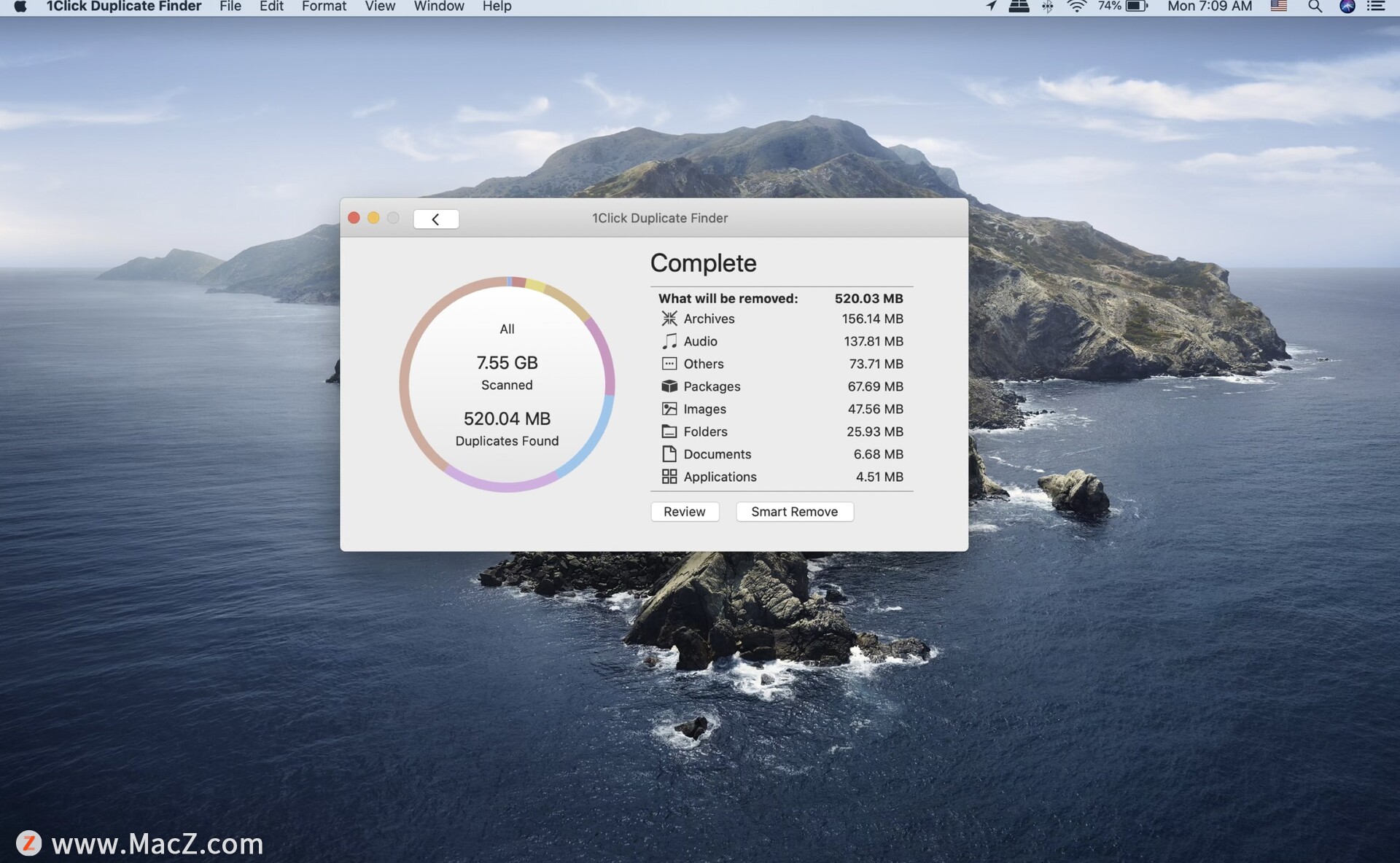Click the 6.68 MB value

coord(879,454)
